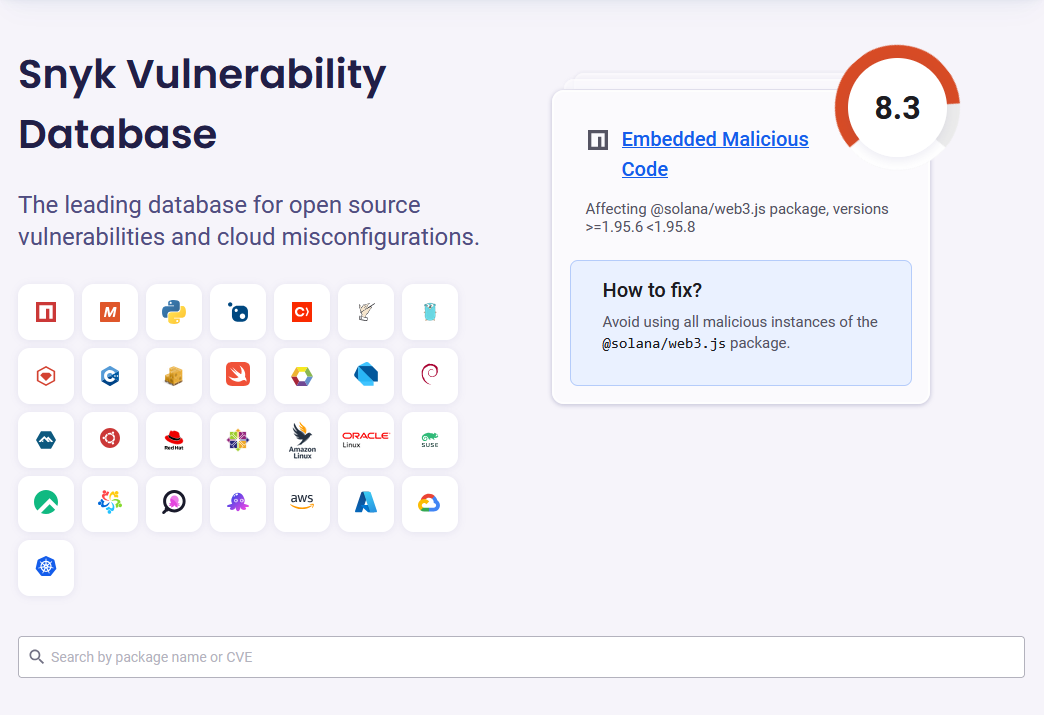Select the Kubernetes tile
This screenshot has height=715, width=1044.
tap(46, 567)
